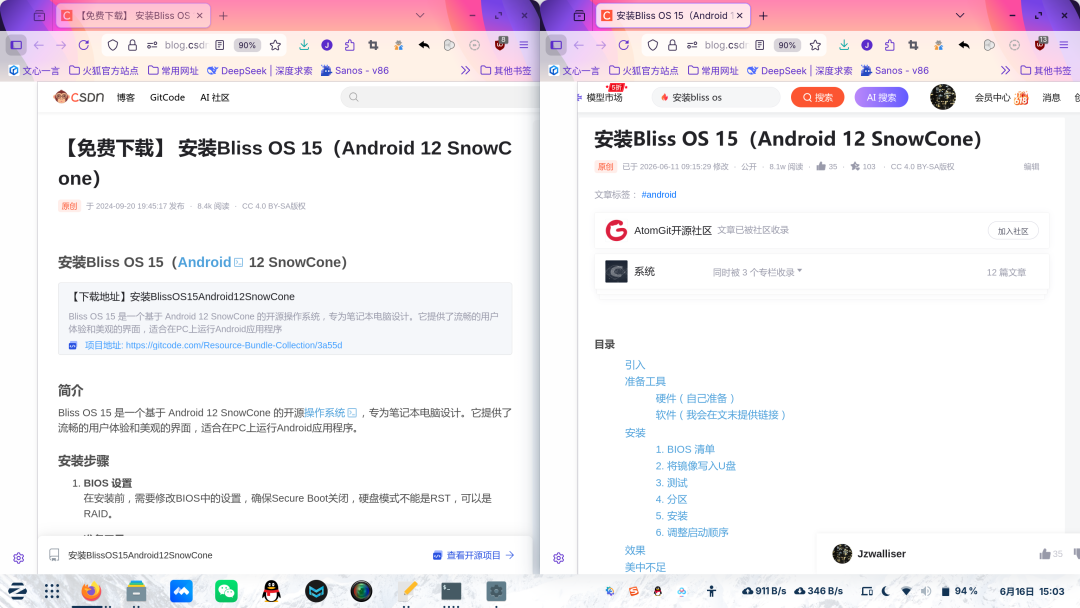Click the CSDN logo in the left window
1080x608 pixels.
pos(79,97)
